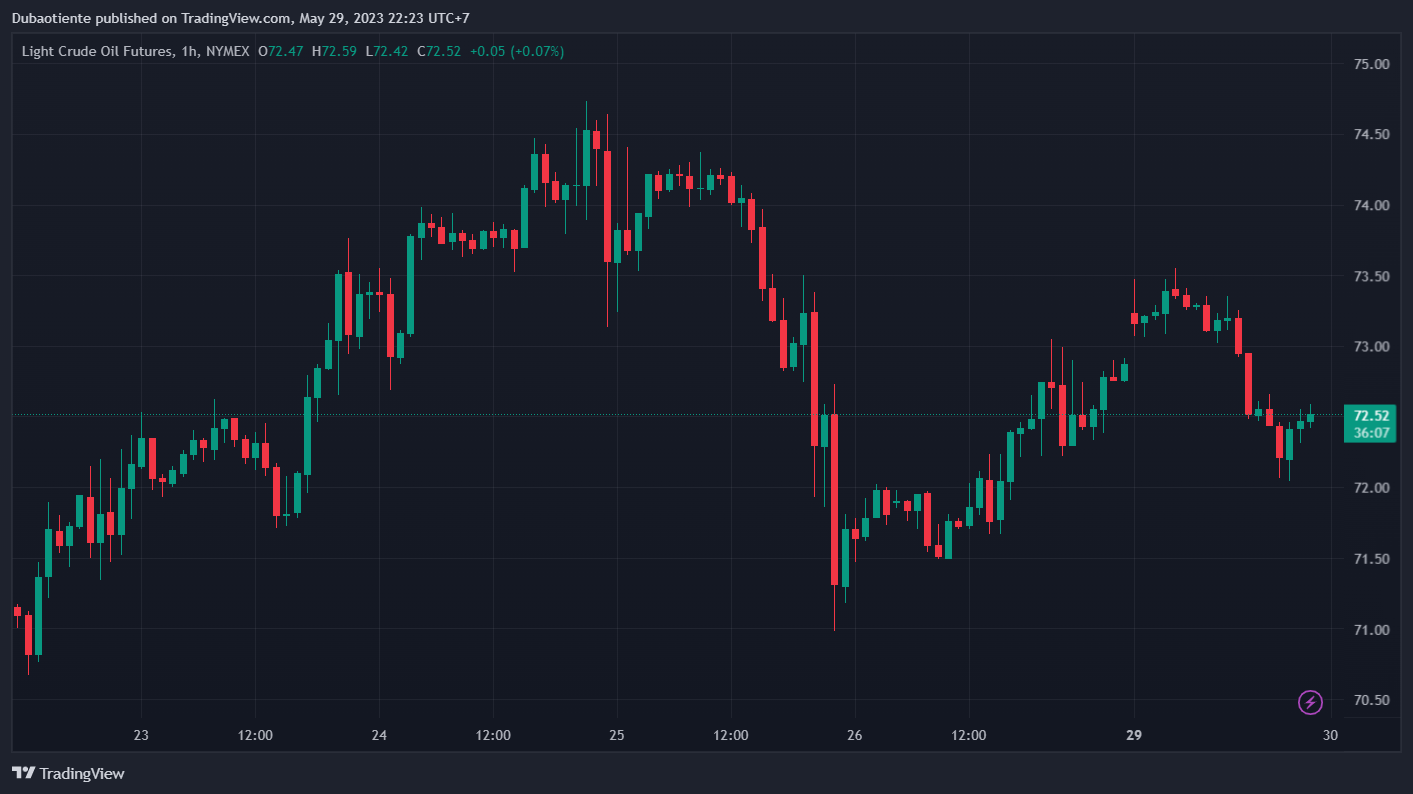Click the purple lightning bolt icon

[x=1310, y=702]
